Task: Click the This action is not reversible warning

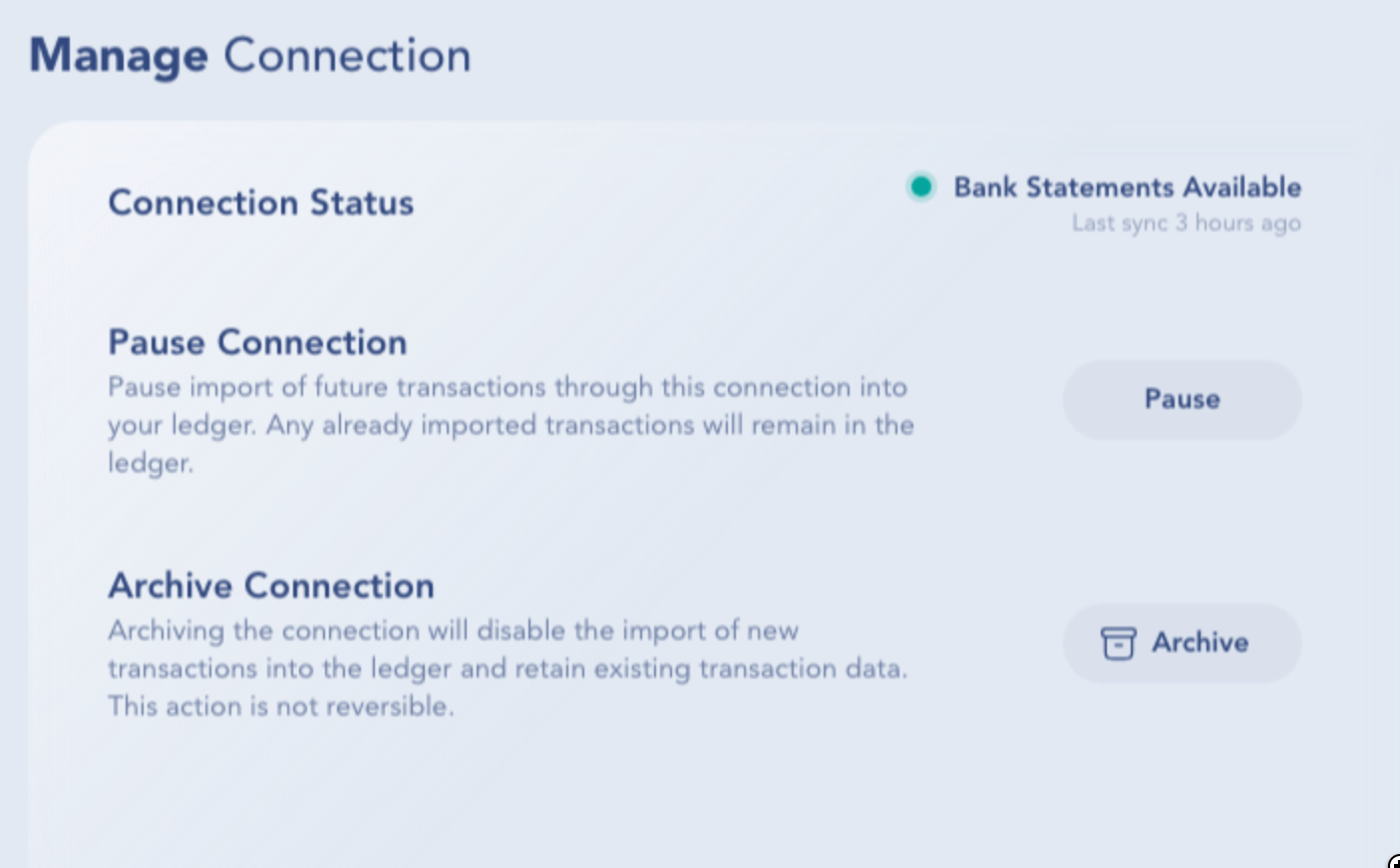Action: pos(281,706)
